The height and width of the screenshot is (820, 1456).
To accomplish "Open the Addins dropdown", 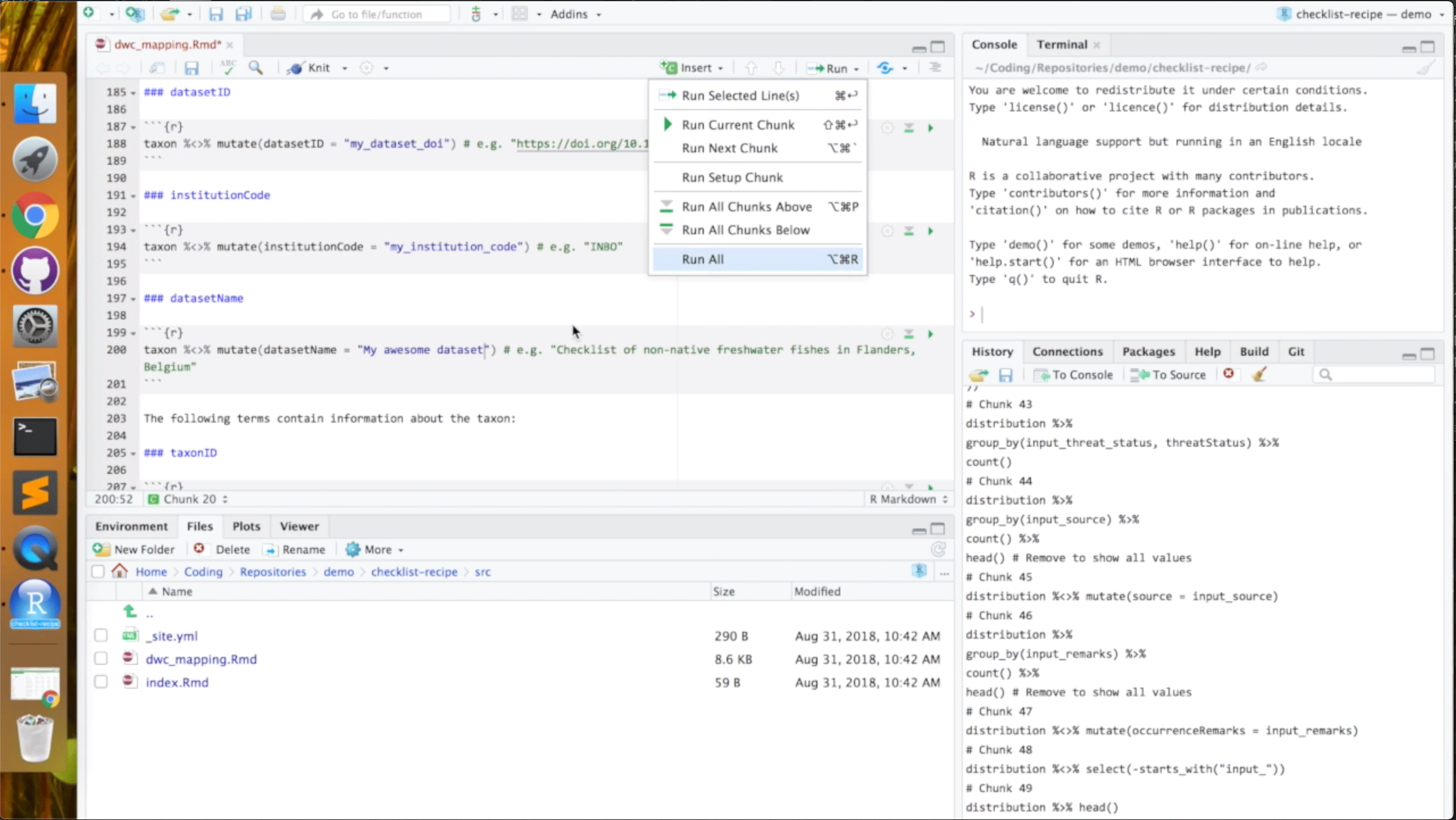I will 575,14.
